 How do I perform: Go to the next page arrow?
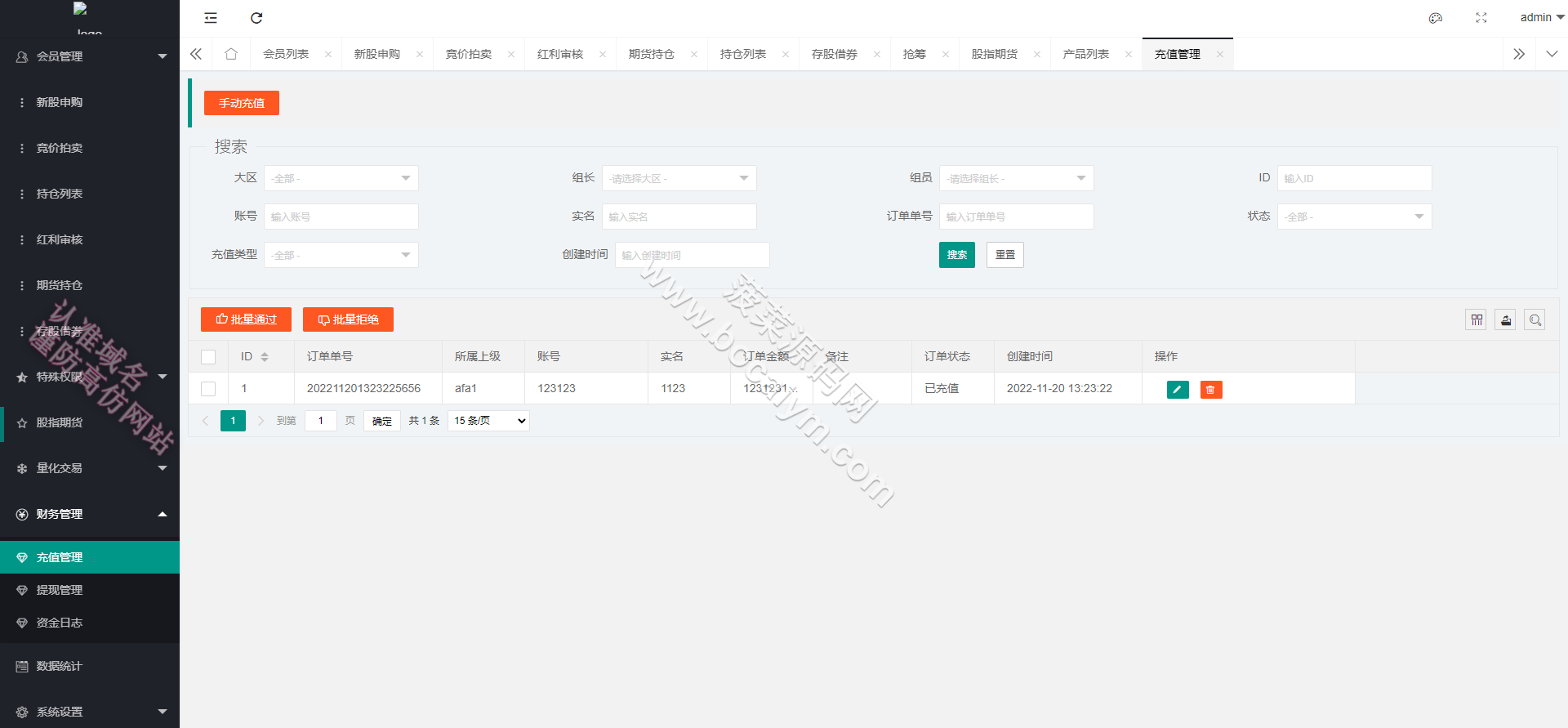point(261,421)
